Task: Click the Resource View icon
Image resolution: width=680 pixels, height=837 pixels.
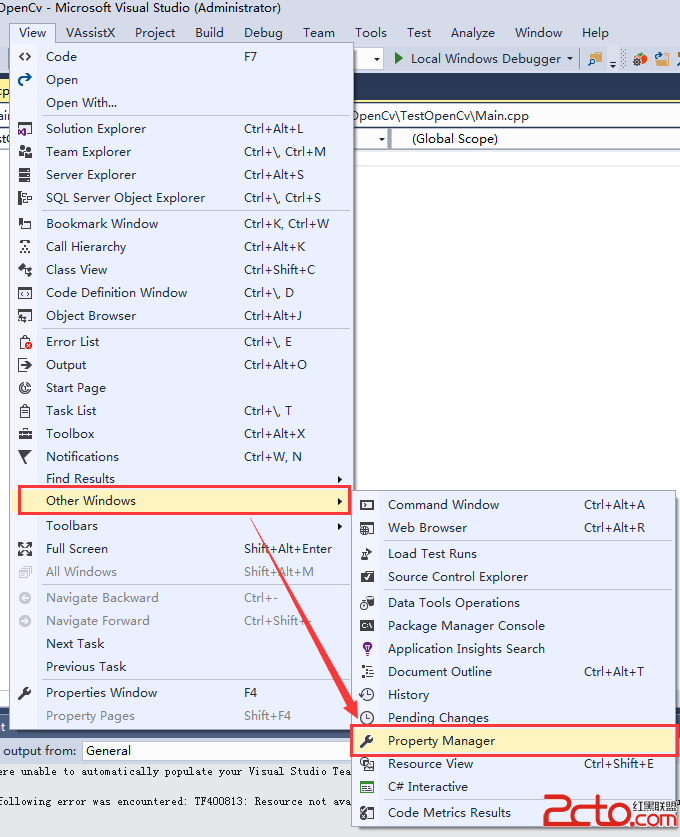Action: (367, 764)
